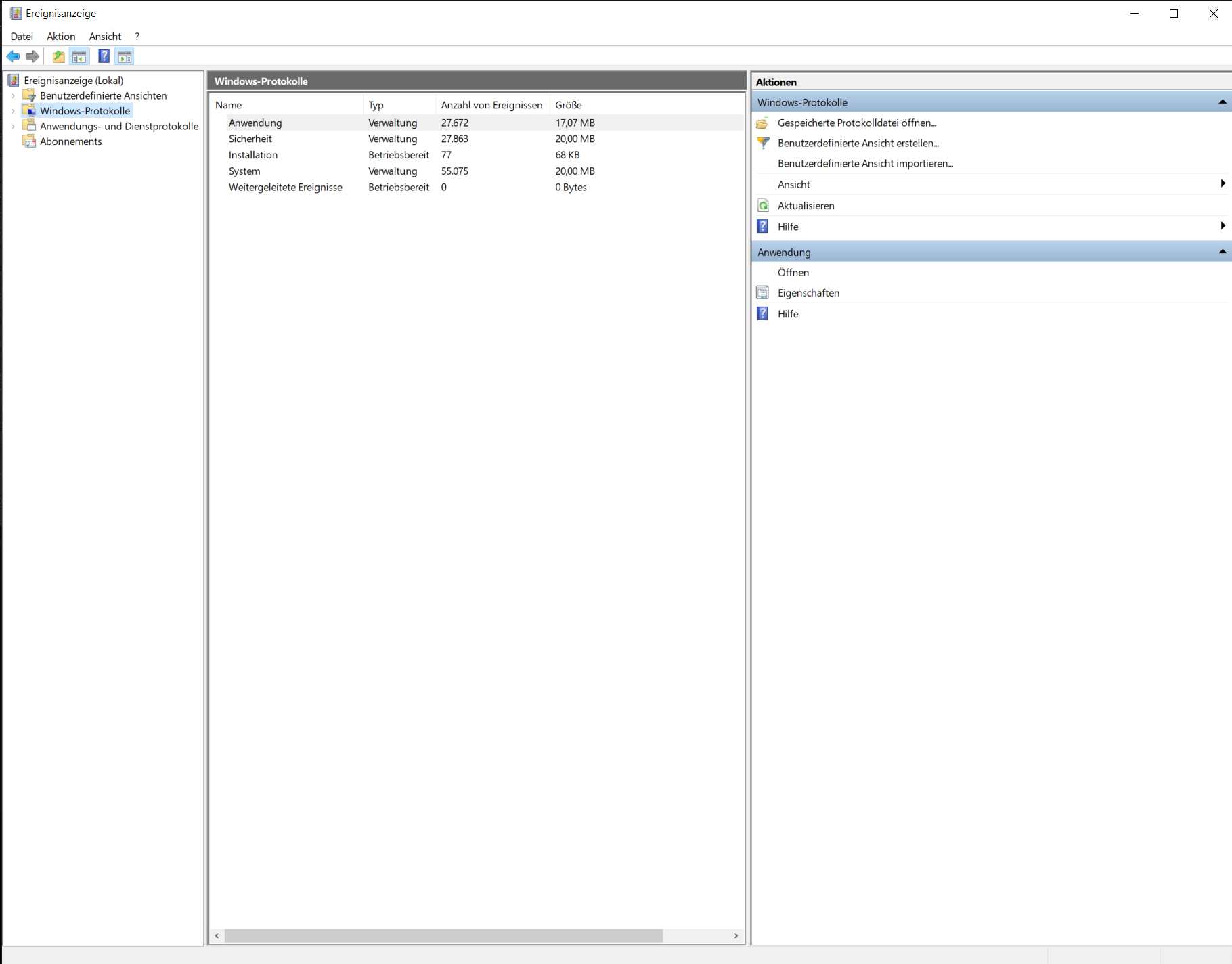Toggle the console tree pane toolbar icon
Screen dimensions: 1232x964
79,57
